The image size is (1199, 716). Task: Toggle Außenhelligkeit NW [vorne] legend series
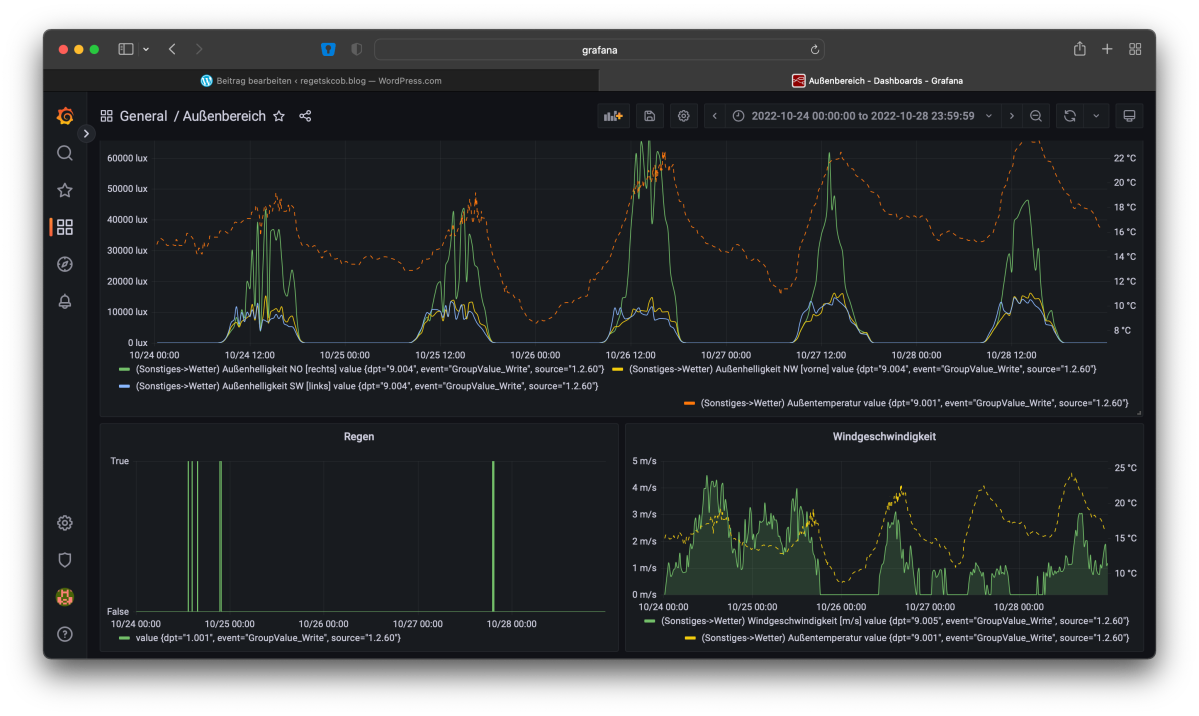863,369
